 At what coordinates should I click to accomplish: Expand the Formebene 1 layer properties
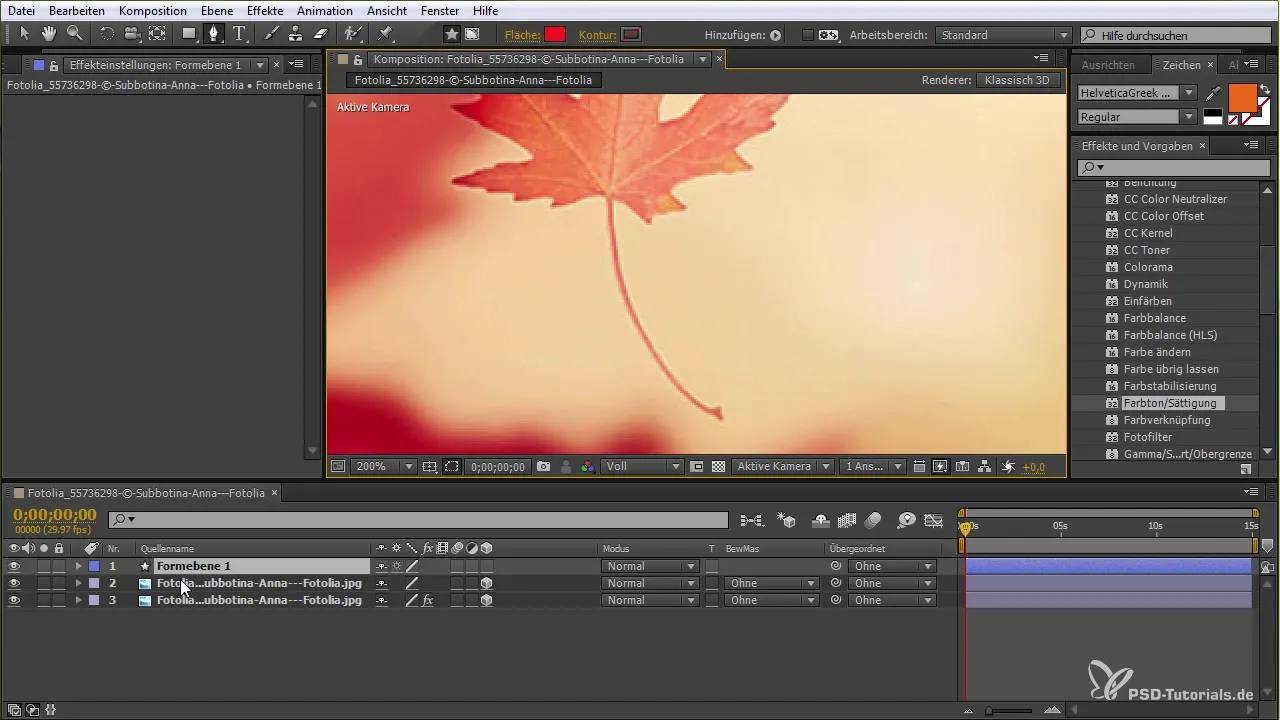[x=78, y=566]
